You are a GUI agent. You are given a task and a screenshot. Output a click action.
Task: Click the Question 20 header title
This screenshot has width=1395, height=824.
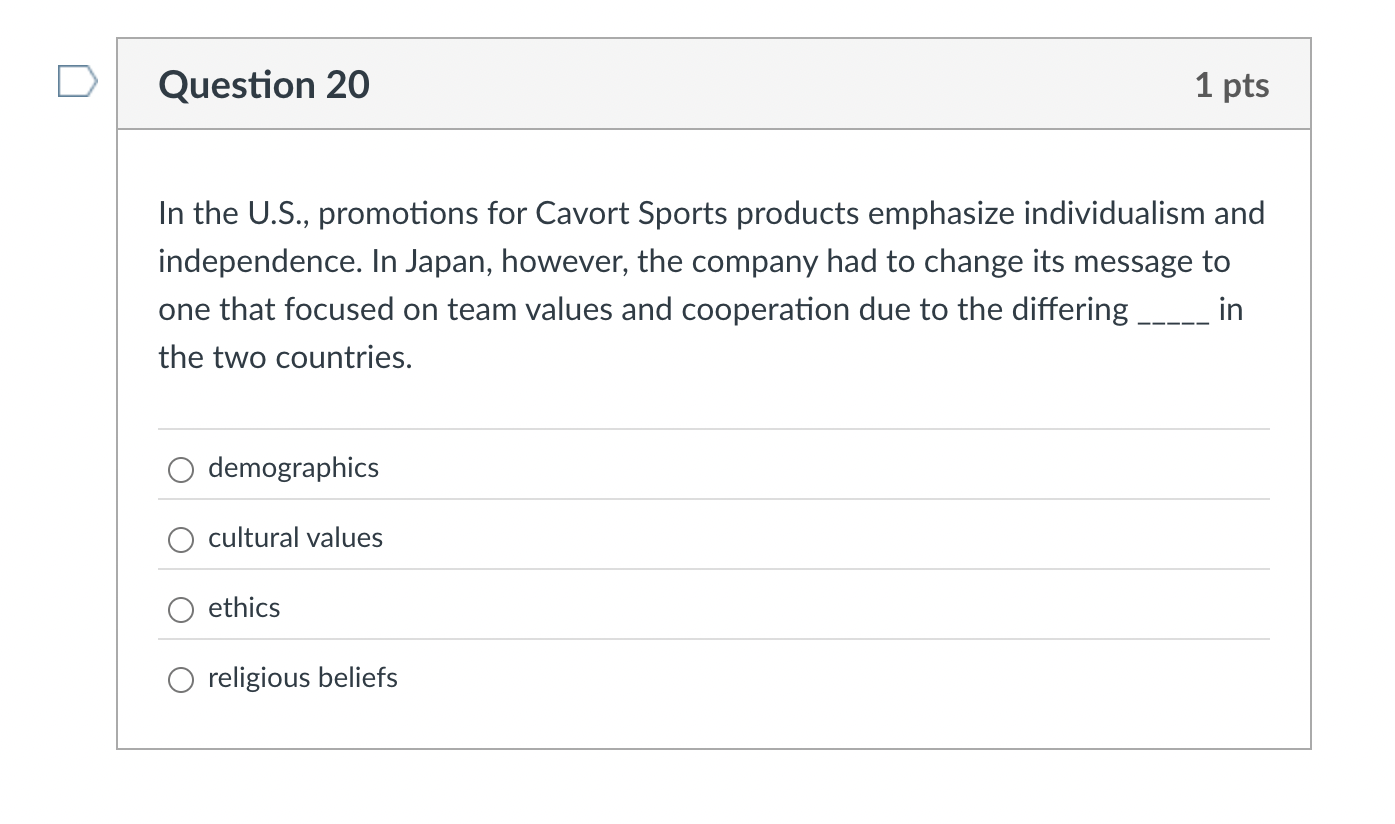pos(264,85)
